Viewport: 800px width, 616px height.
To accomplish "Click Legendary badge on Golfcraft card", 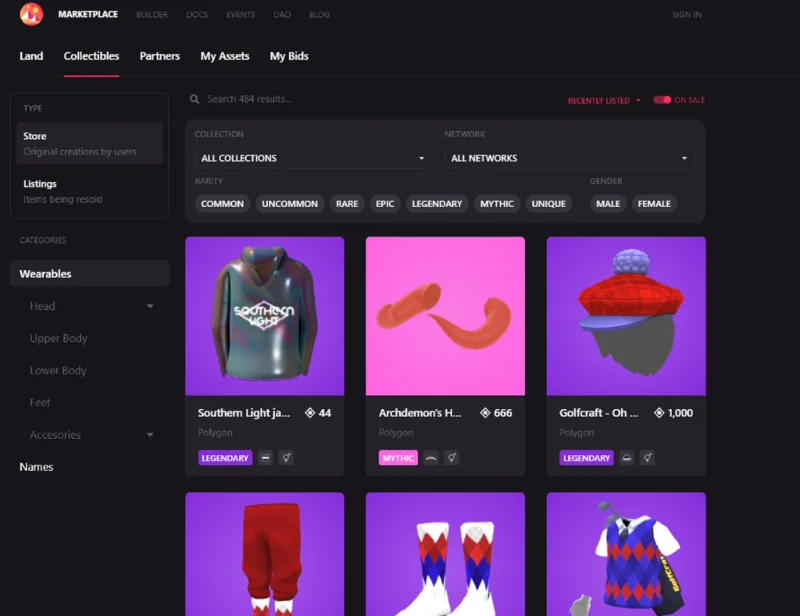I will [x=586, y=458].
